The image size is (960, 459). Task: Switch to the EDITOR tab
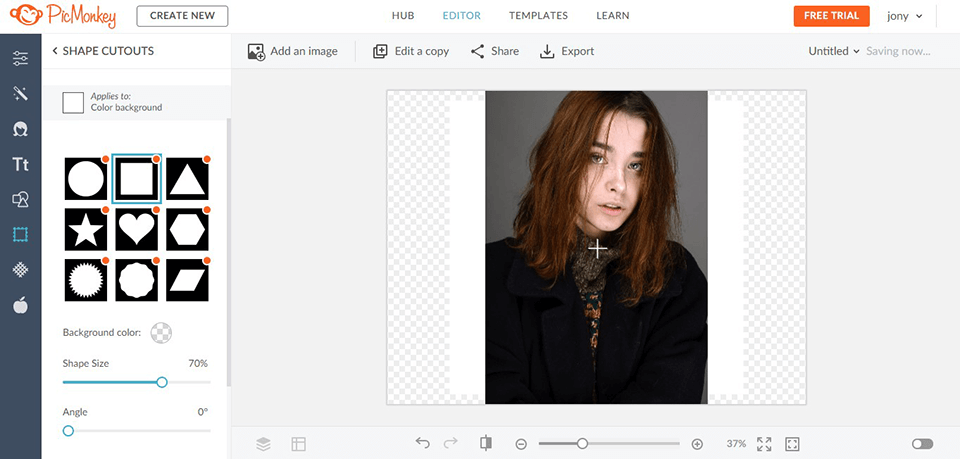click(462, 16)
